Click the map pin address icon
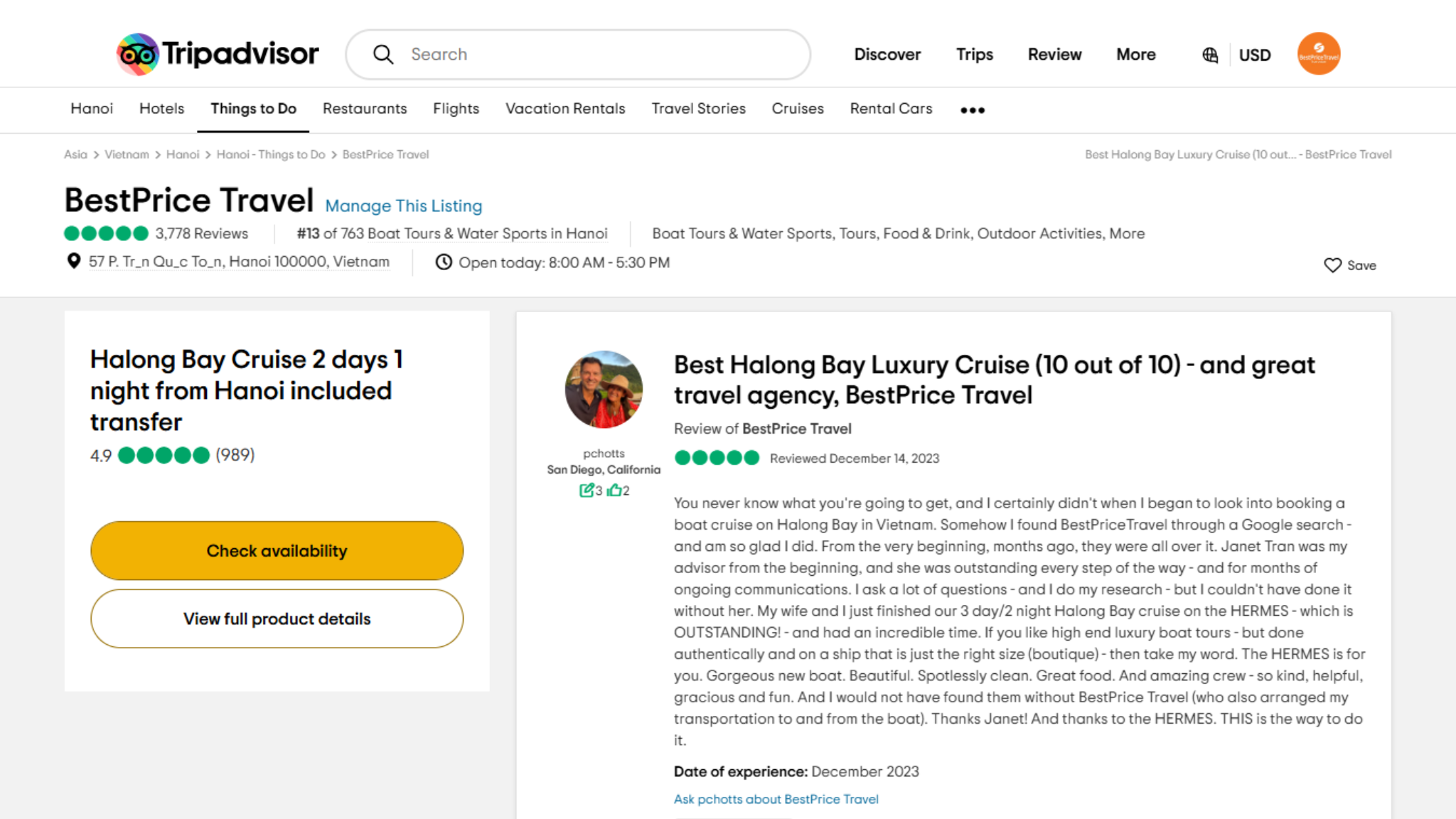The height and width of the screenshot is (819, 1456). pyautogui.click(x=73, y=262)
